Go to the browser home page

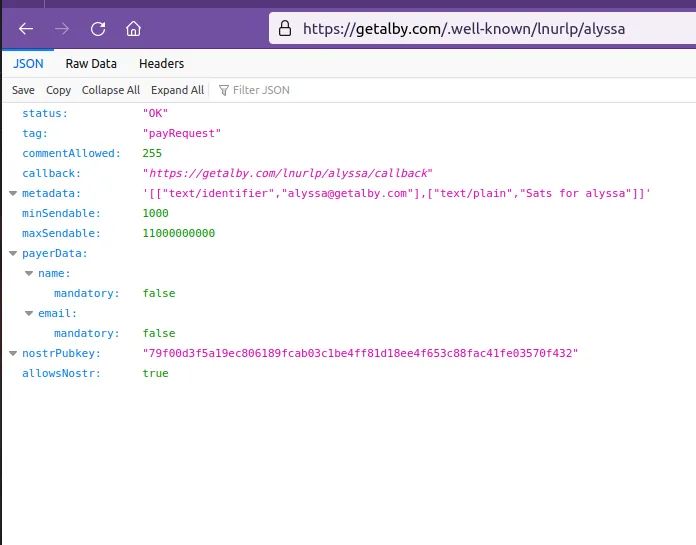tap(133, 28)
